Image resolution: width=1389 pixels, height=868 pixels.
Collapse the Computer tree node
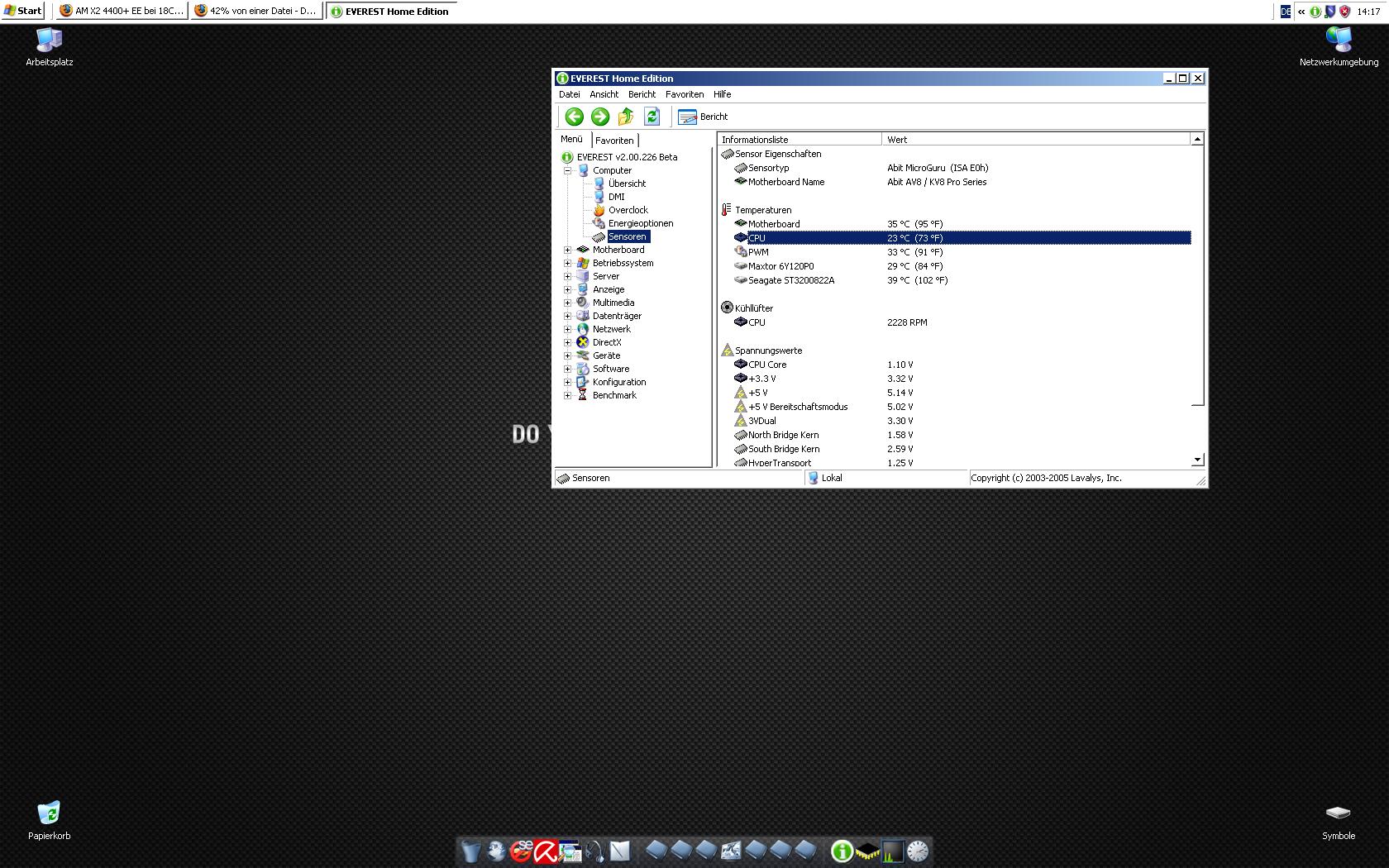click(568, 170)
